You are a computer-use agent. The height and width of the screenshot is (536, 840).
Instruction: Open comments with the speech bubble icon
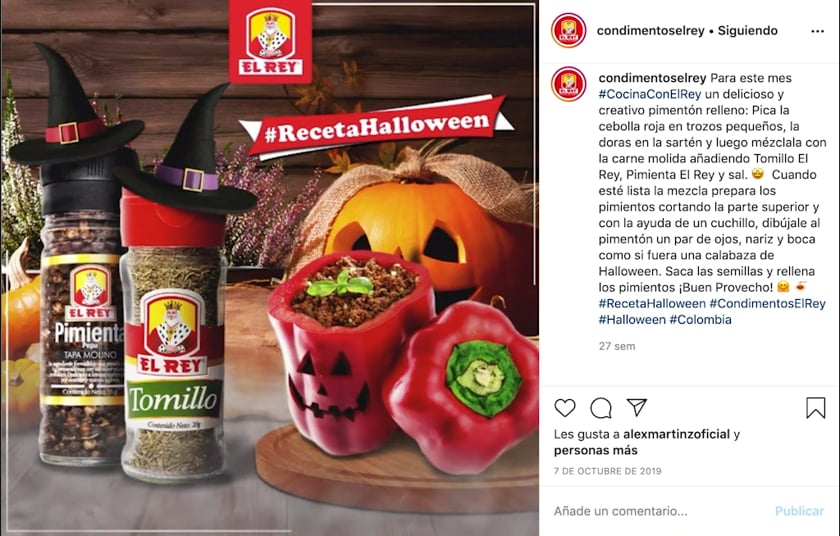(601, 408)
